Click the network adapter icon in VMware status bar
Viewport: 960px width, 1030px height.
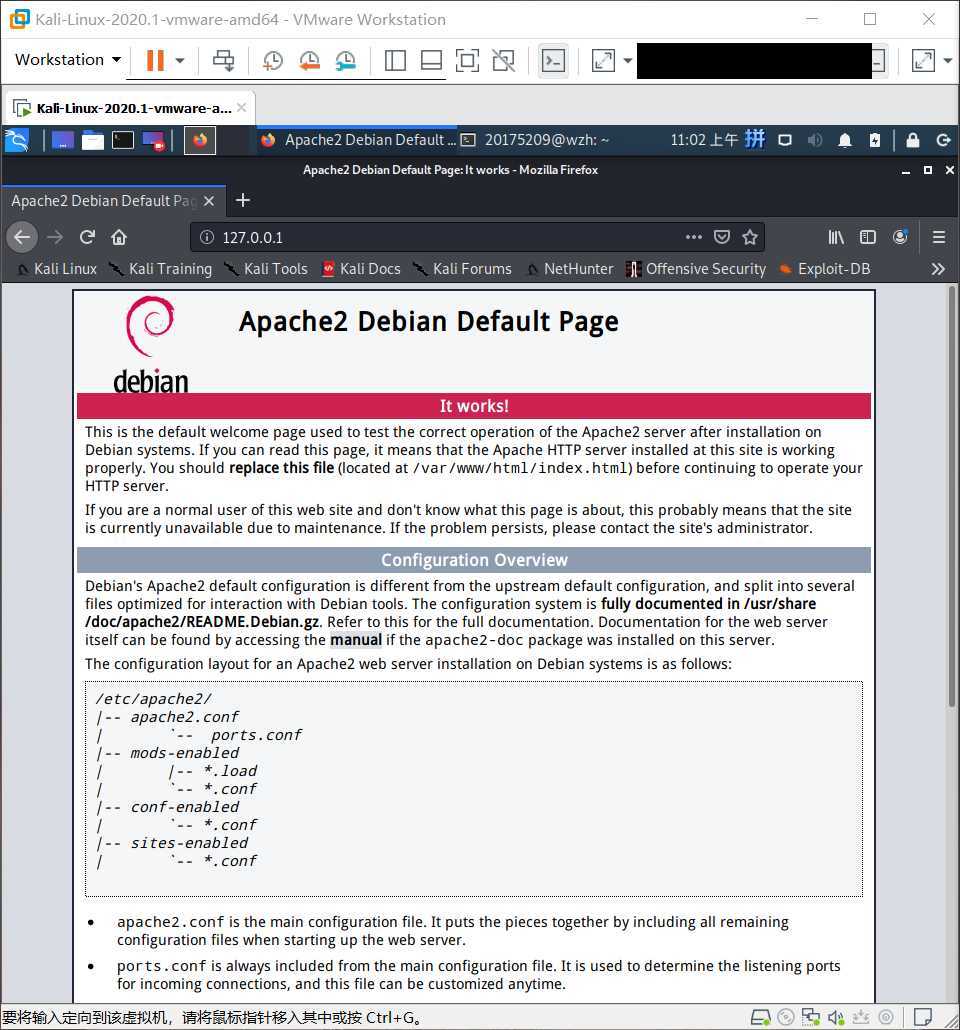810,1018
